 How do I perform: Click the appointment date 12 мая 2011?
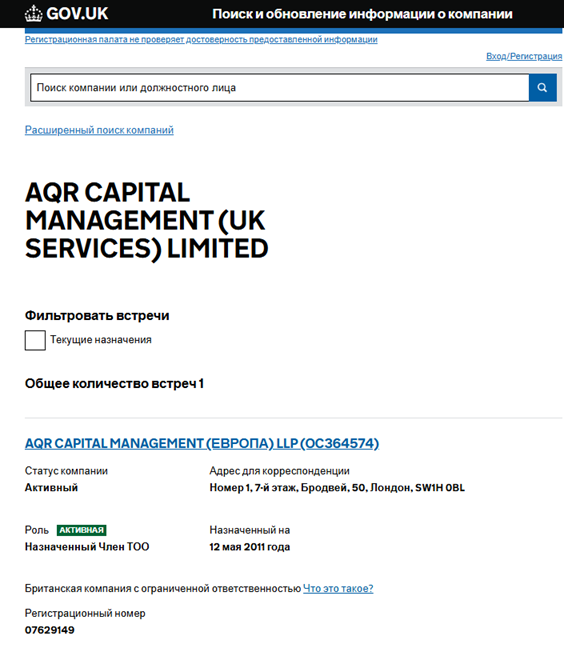[x=250, y=547]
